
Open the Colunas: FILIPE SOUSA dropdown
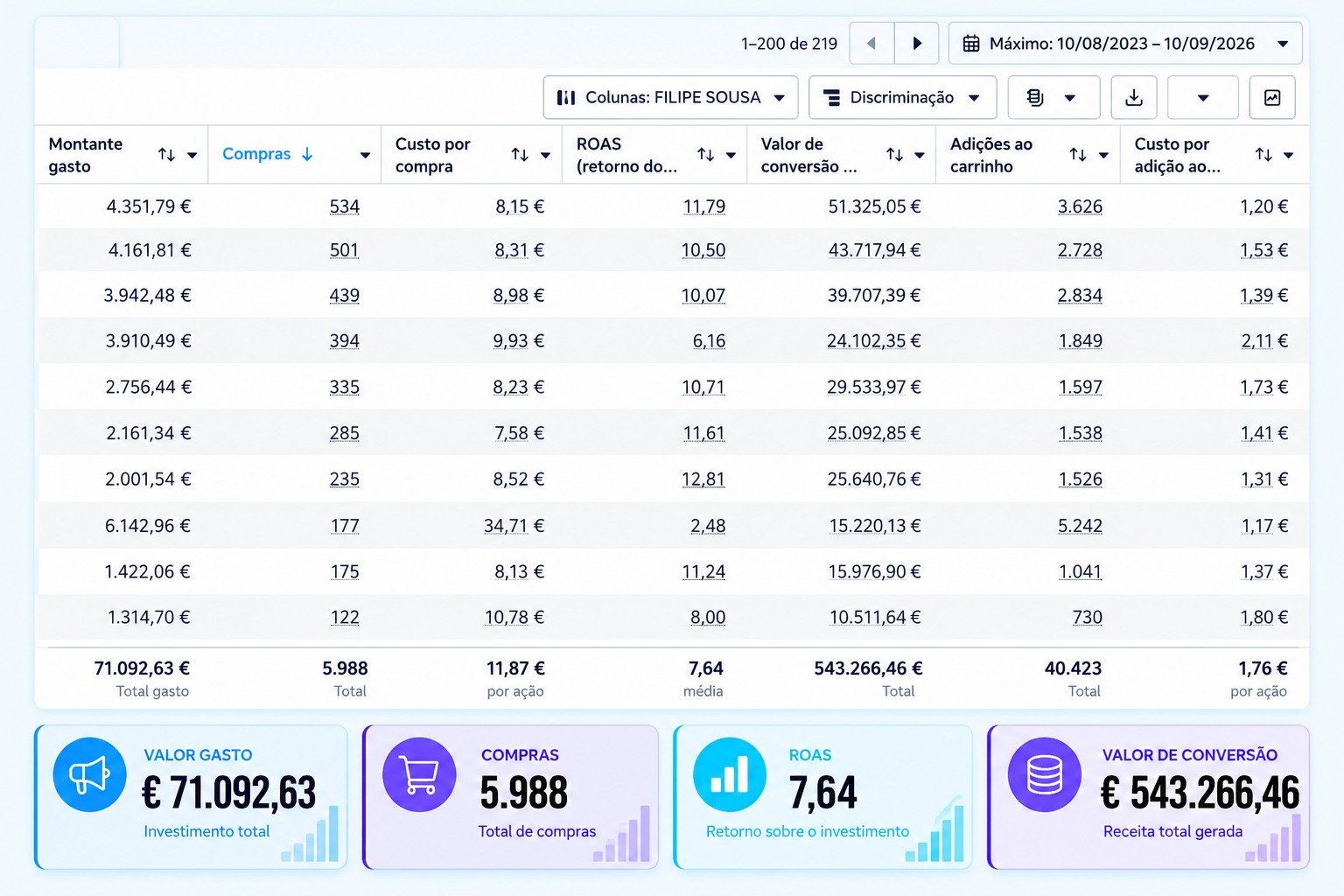[670, 97]
